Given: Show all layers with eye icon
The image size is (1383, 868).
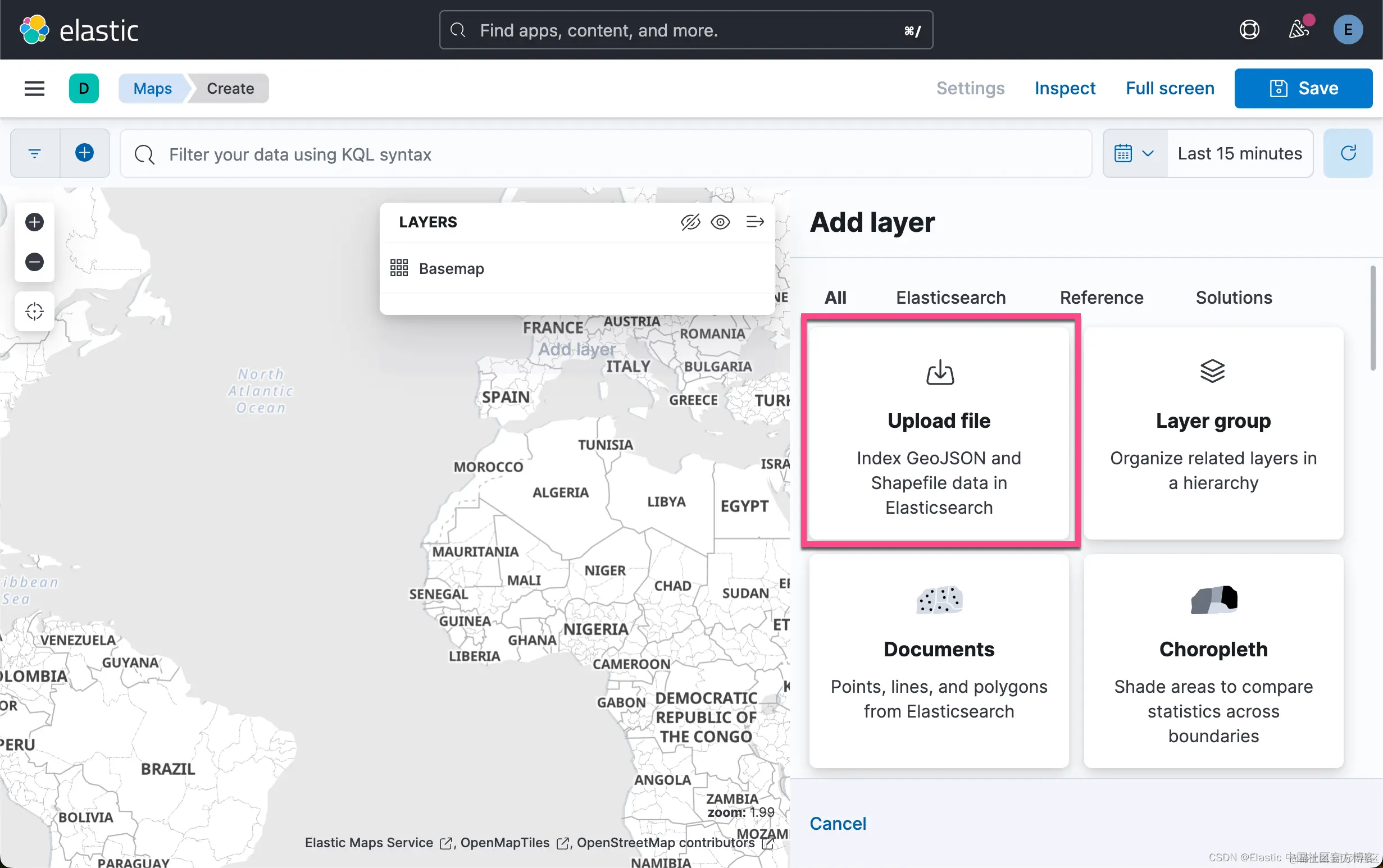Looking at the screenshot, I should click(x=720, y=222).
